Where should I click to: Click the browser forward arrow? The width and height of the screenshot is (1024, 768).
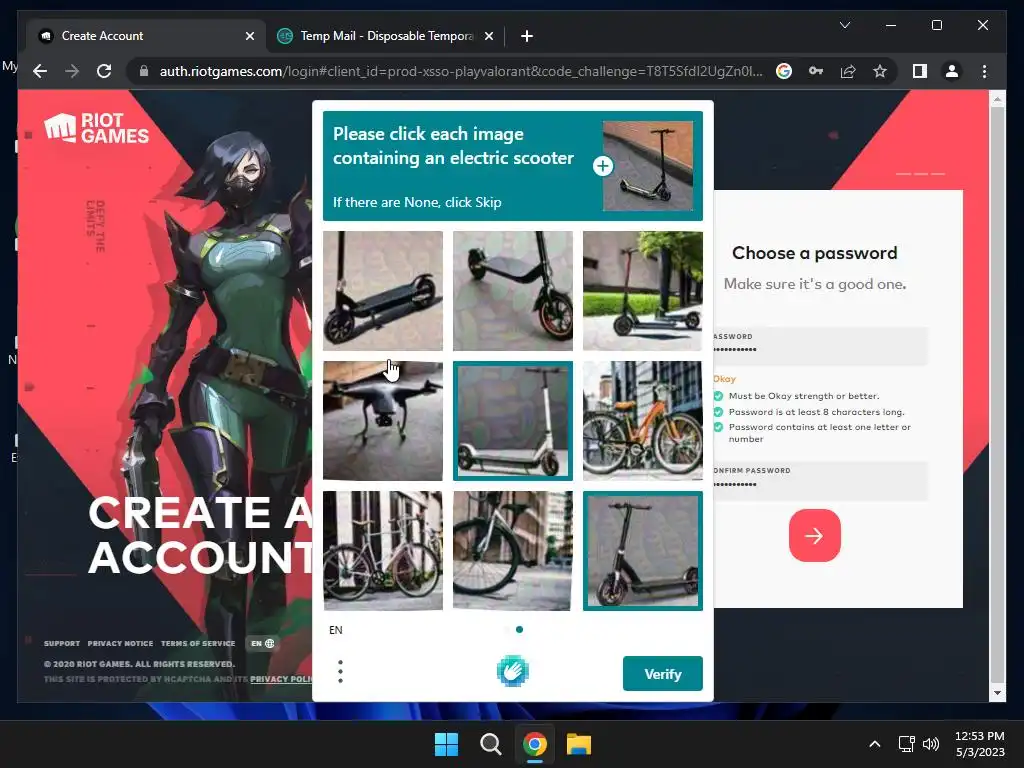72,71
